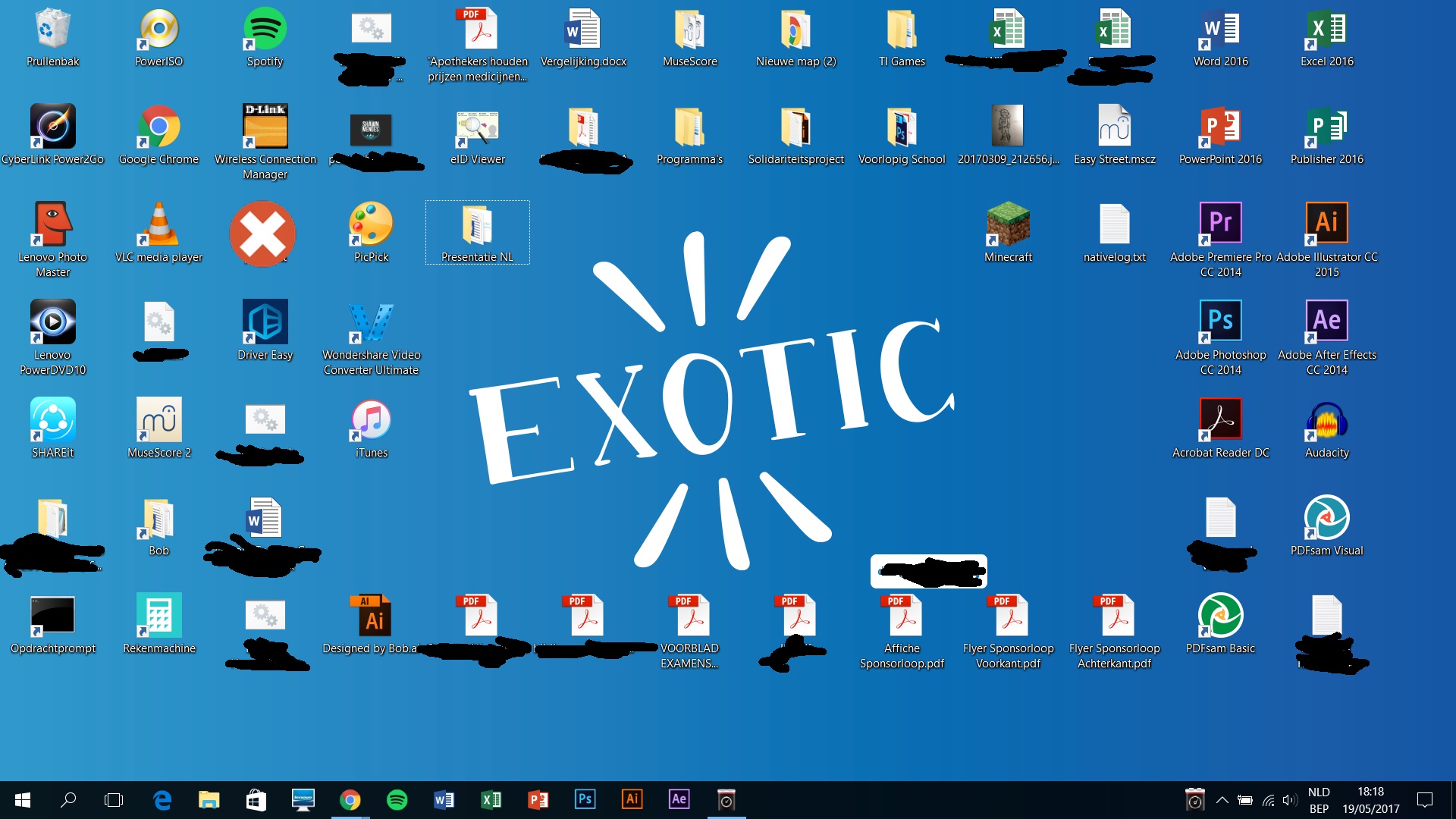Select the Audacity desktop shortcut
The width and height of the screenshot is (1456, 819).
1326,421
